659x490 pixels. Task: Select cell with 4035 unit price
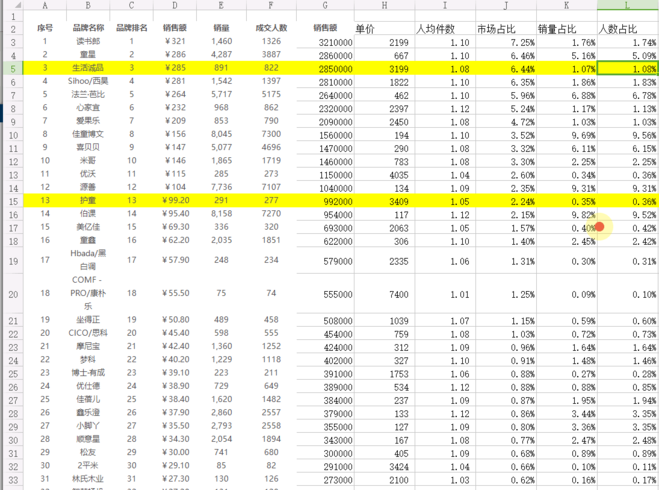point(384,175)
